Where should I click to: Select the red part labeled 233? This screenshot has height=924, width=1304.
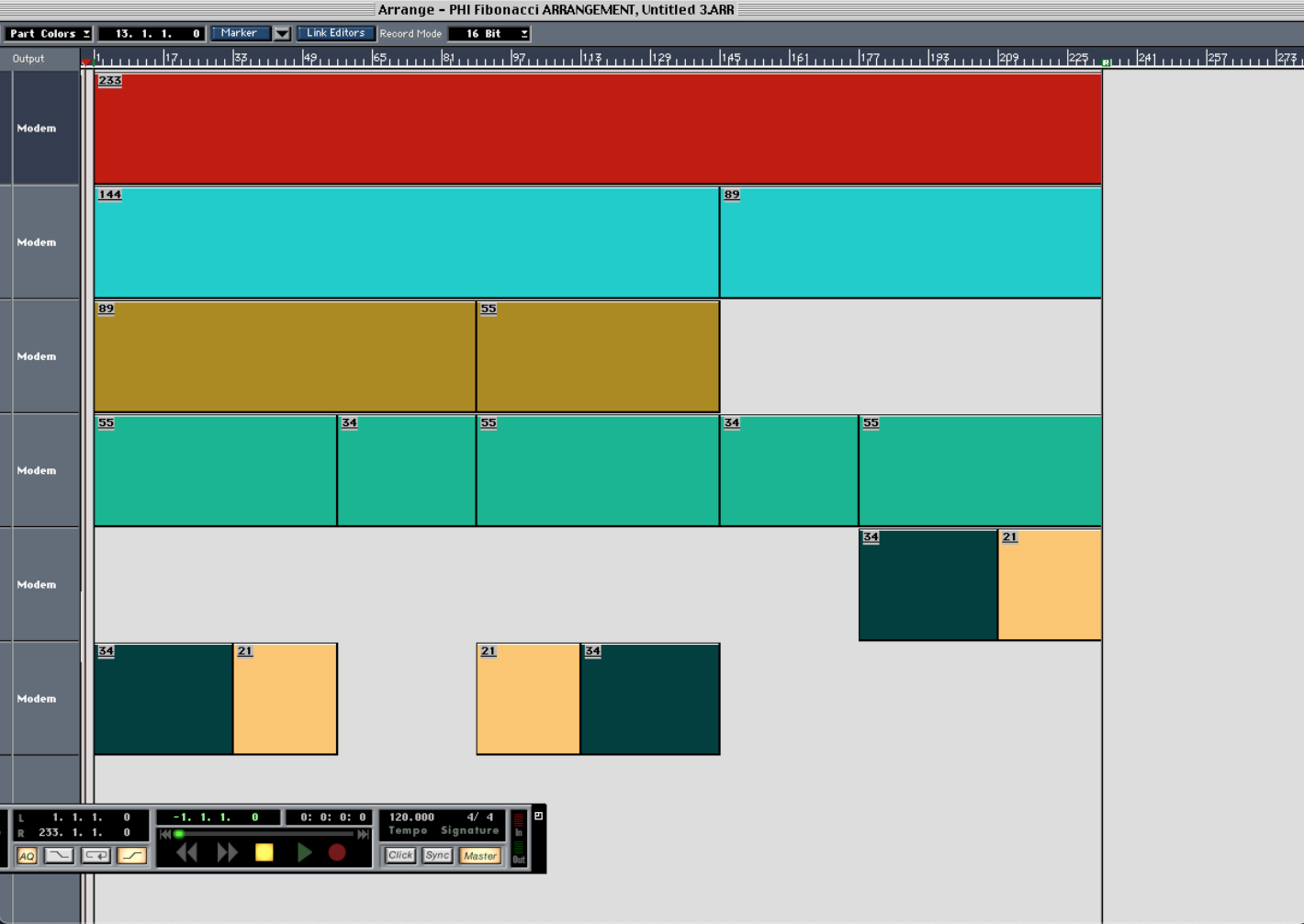point(597,129)
